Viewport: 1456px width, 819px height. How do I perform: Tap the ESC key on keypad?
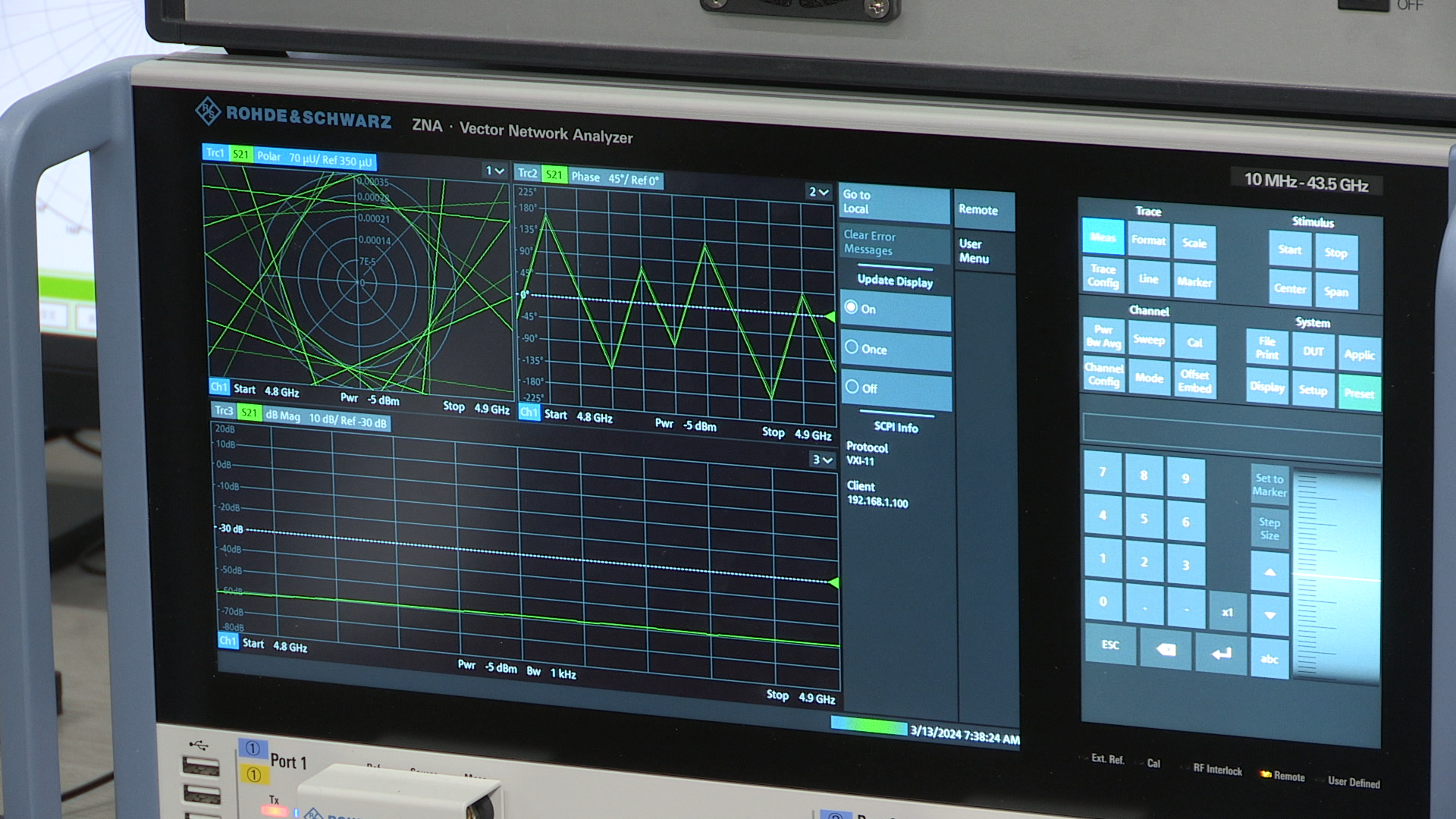pos(1110,645)
